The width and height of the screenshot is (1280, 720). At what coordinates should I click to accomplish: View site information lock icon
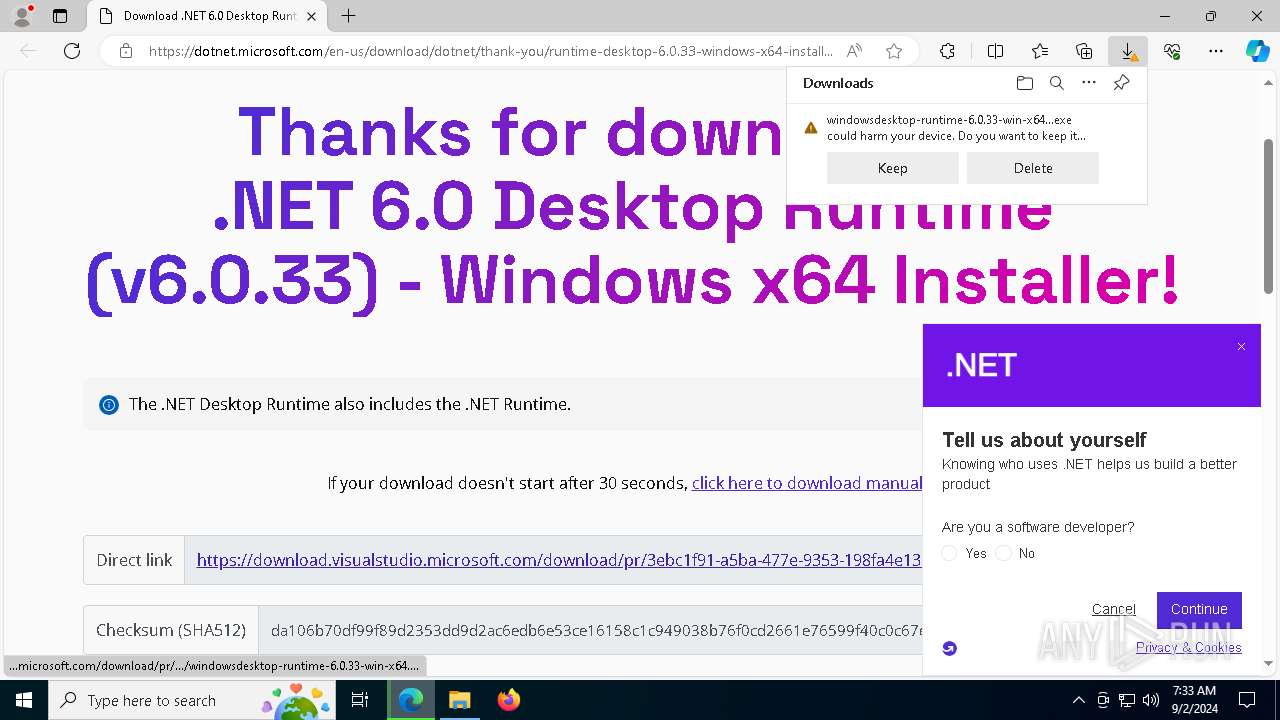point(126,51)
